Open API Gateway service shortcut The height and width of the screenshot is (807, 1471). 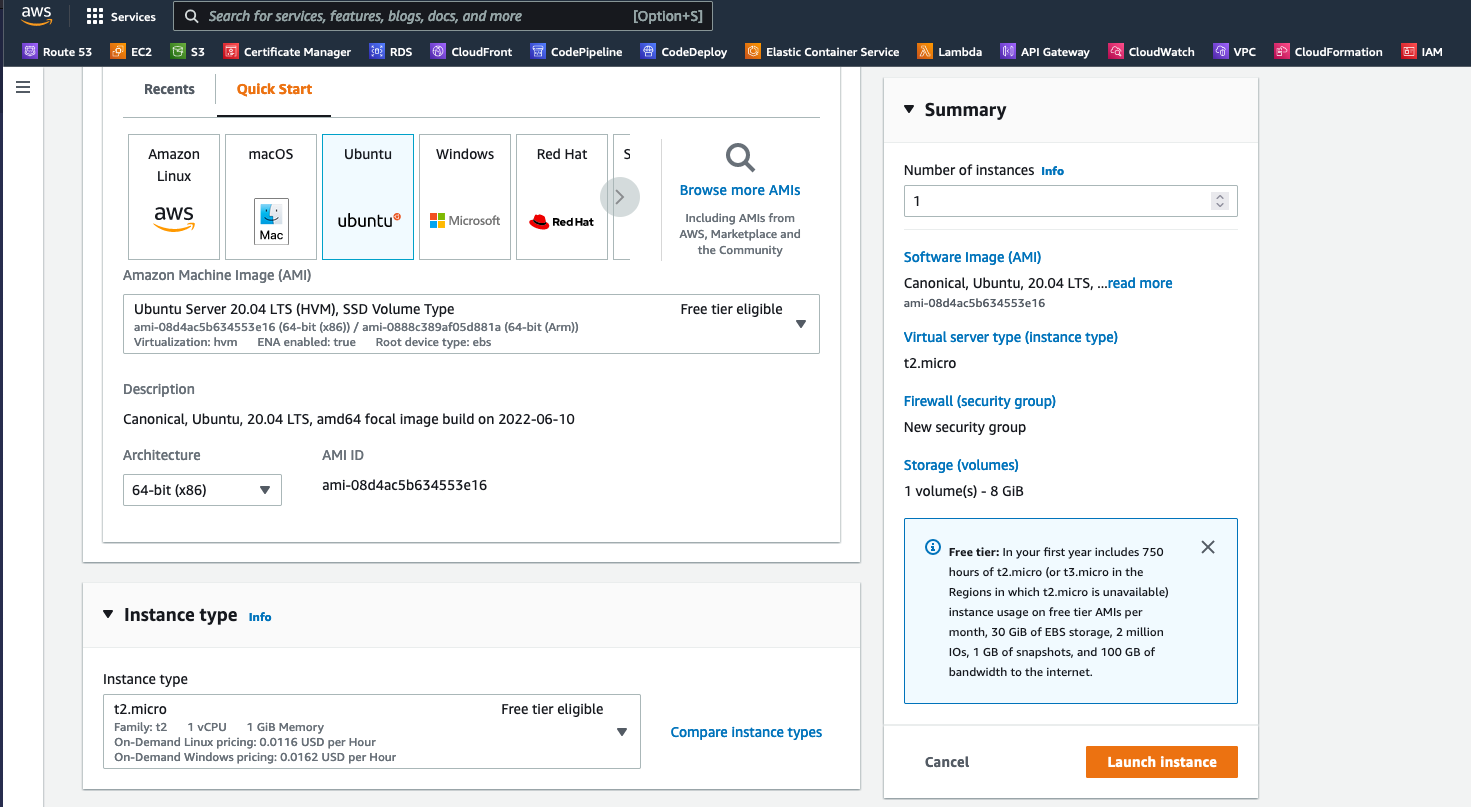[1044, 51]
